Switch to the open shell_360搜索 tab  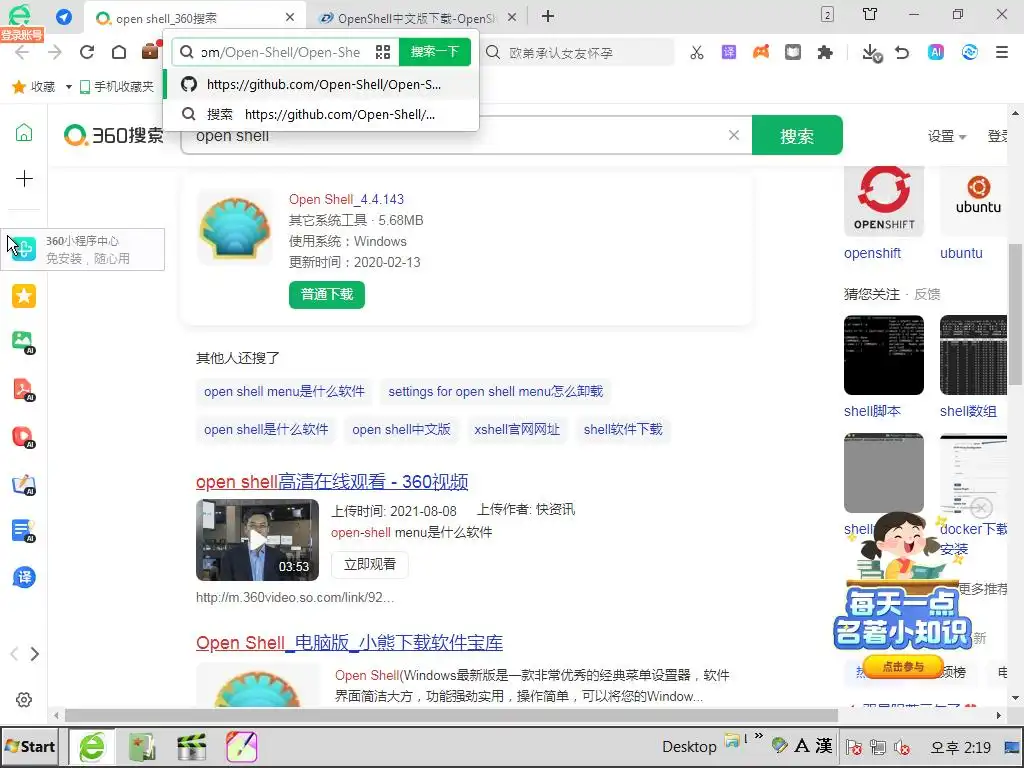tap(193, 18)
